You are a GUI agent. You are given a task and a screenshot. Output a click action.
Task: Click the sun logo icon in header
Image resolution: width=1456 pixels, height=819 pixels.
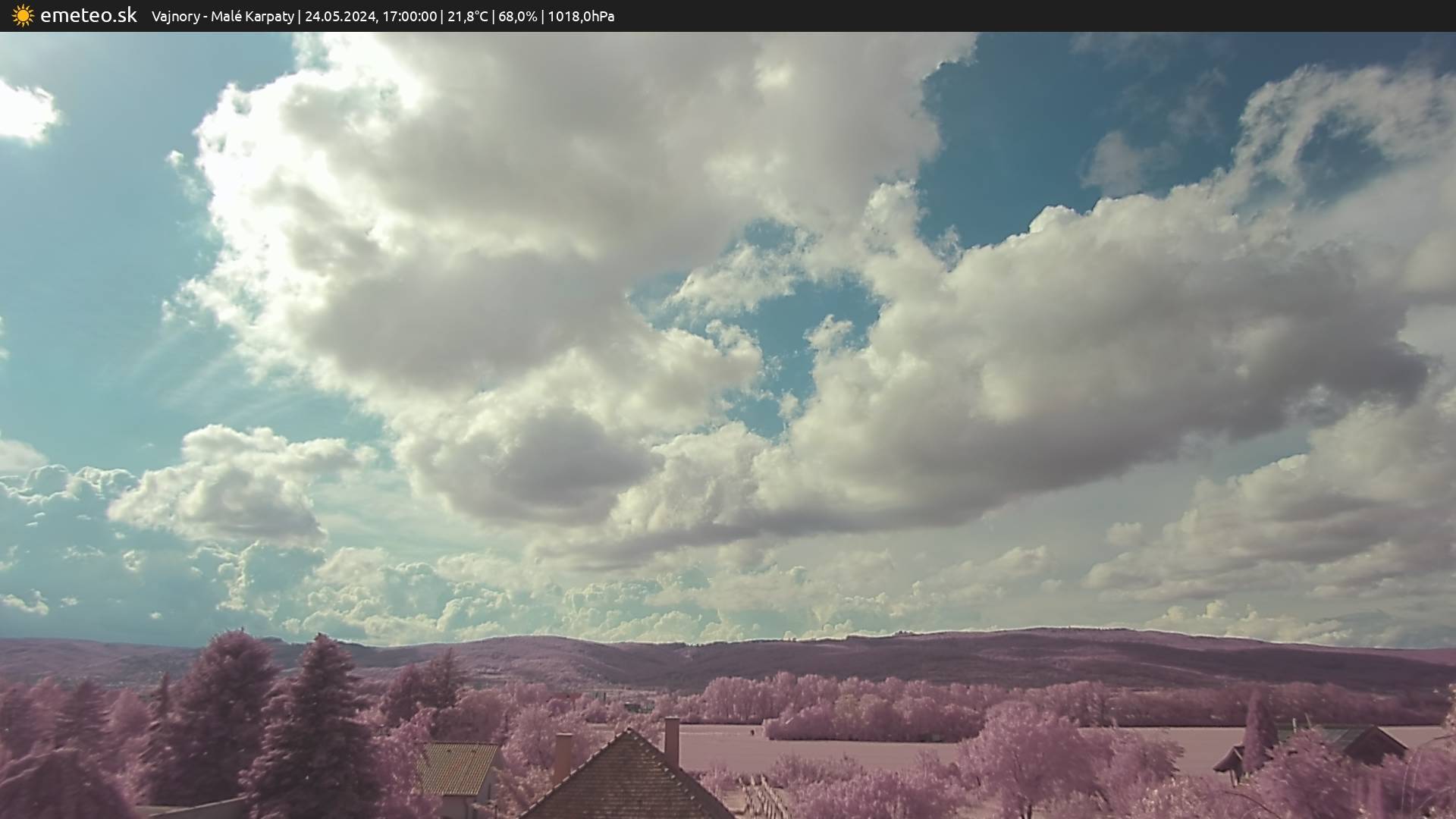click(x=23, y=16)
